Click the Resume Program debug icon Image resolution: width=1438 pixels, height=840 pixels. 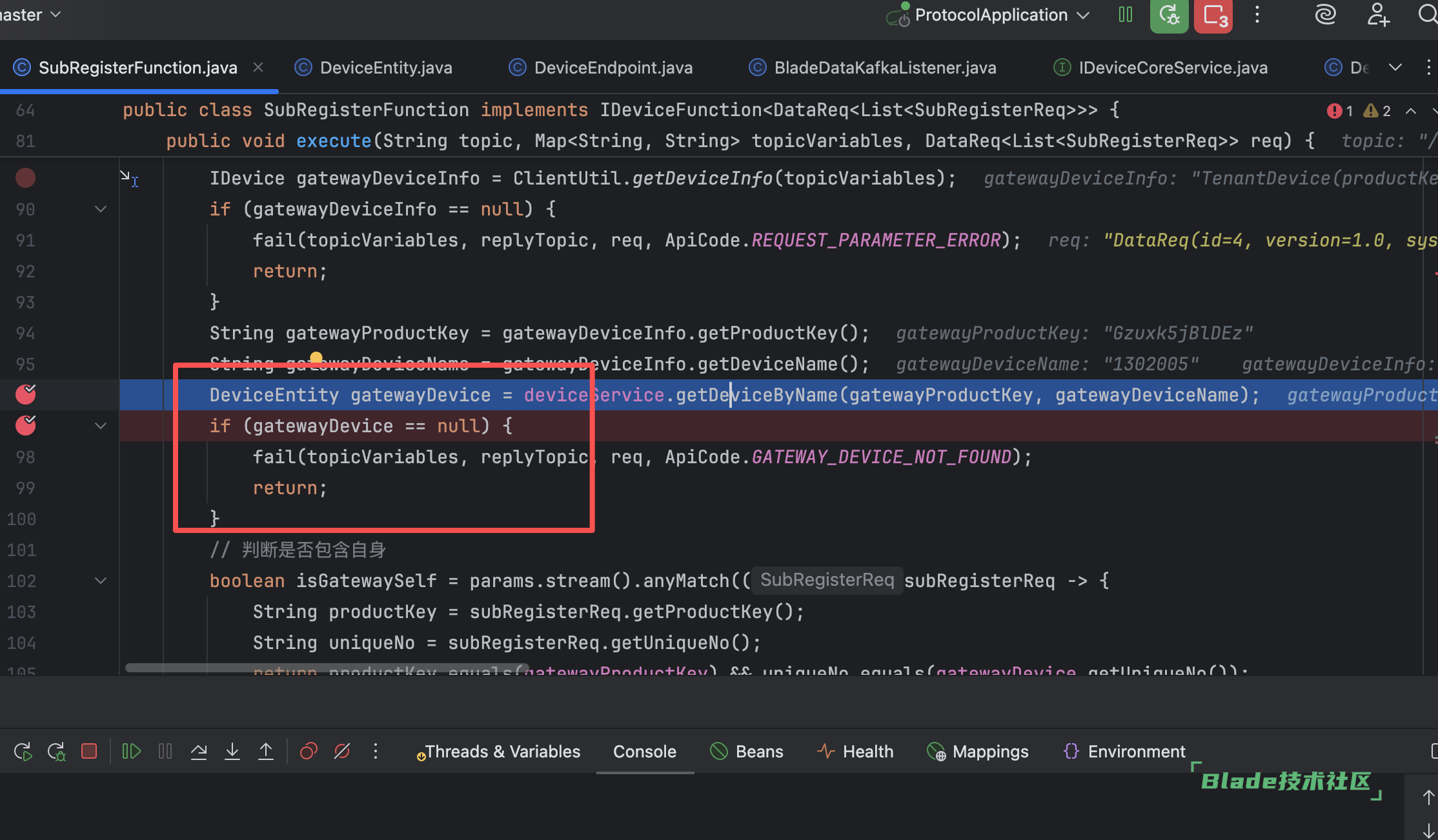(131, 752)
